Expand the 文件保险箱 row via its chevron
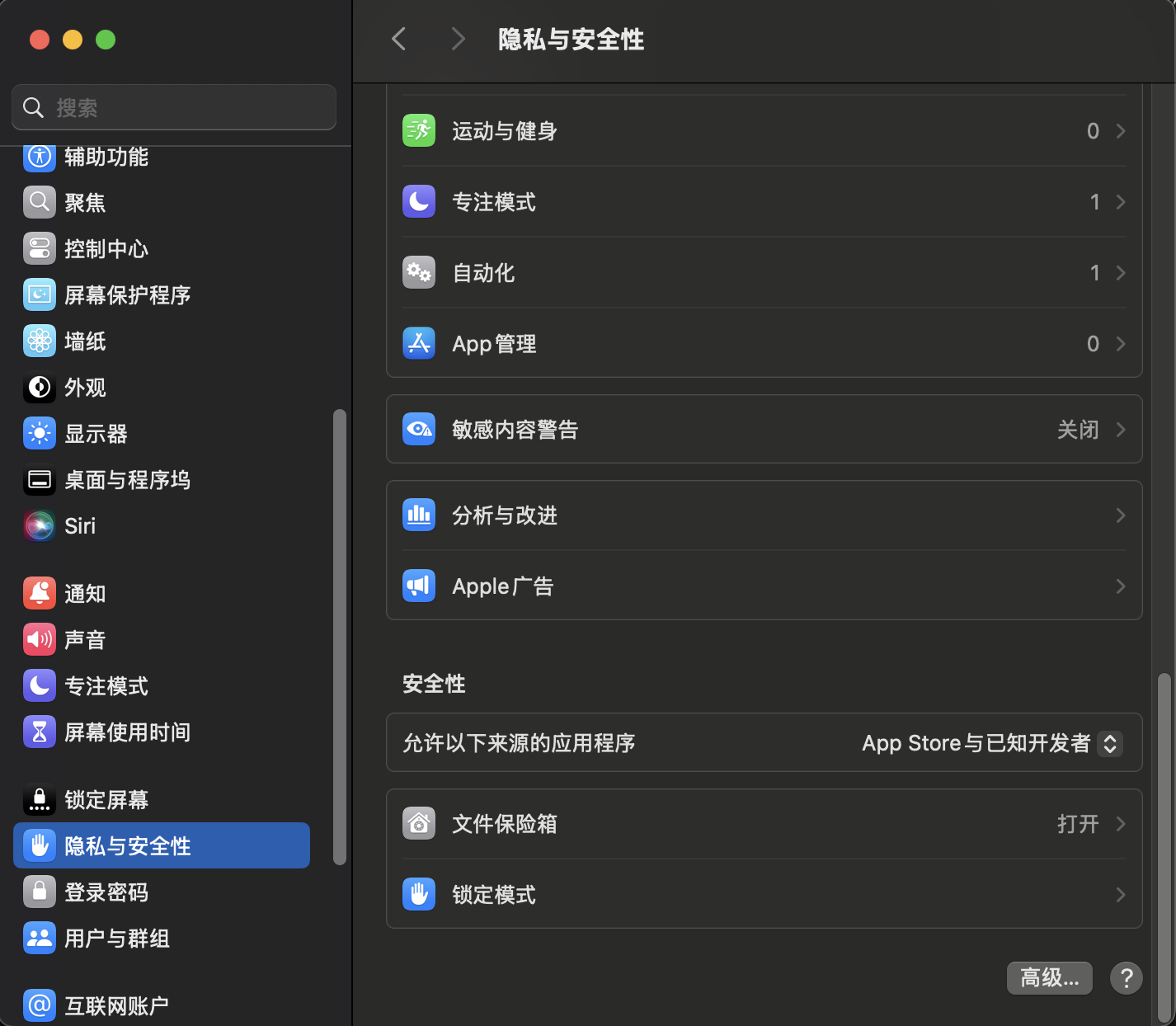Image resolution: width=1176 pixels, height=1026 pixels. pos(1121,824)
